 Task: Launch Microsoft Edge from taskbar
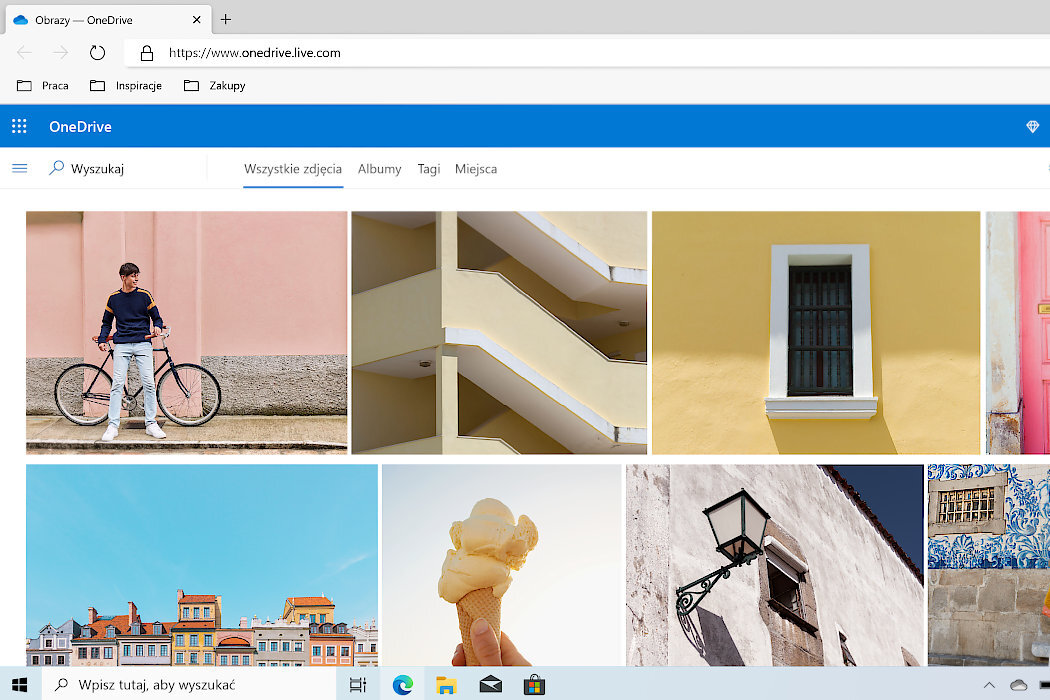point(402,685)
